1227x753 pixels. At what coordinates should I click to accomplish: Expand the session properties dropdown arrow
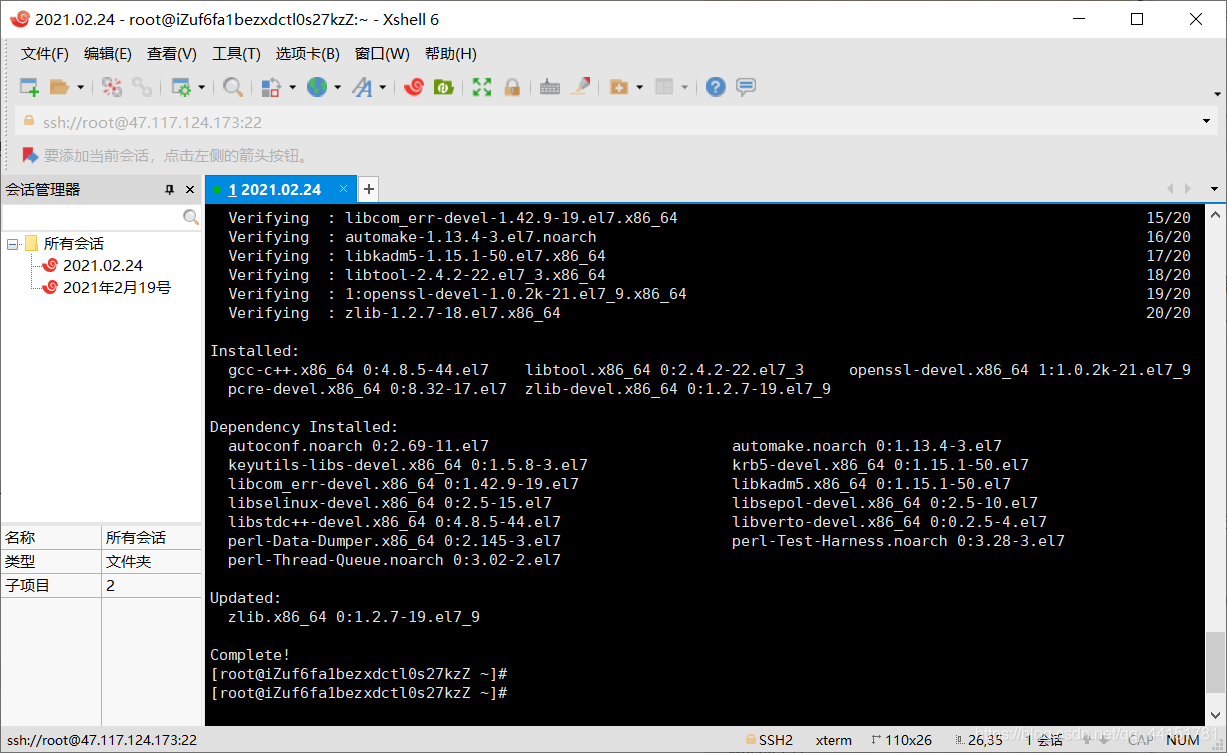pyautogui.click(x=201, y=88)
